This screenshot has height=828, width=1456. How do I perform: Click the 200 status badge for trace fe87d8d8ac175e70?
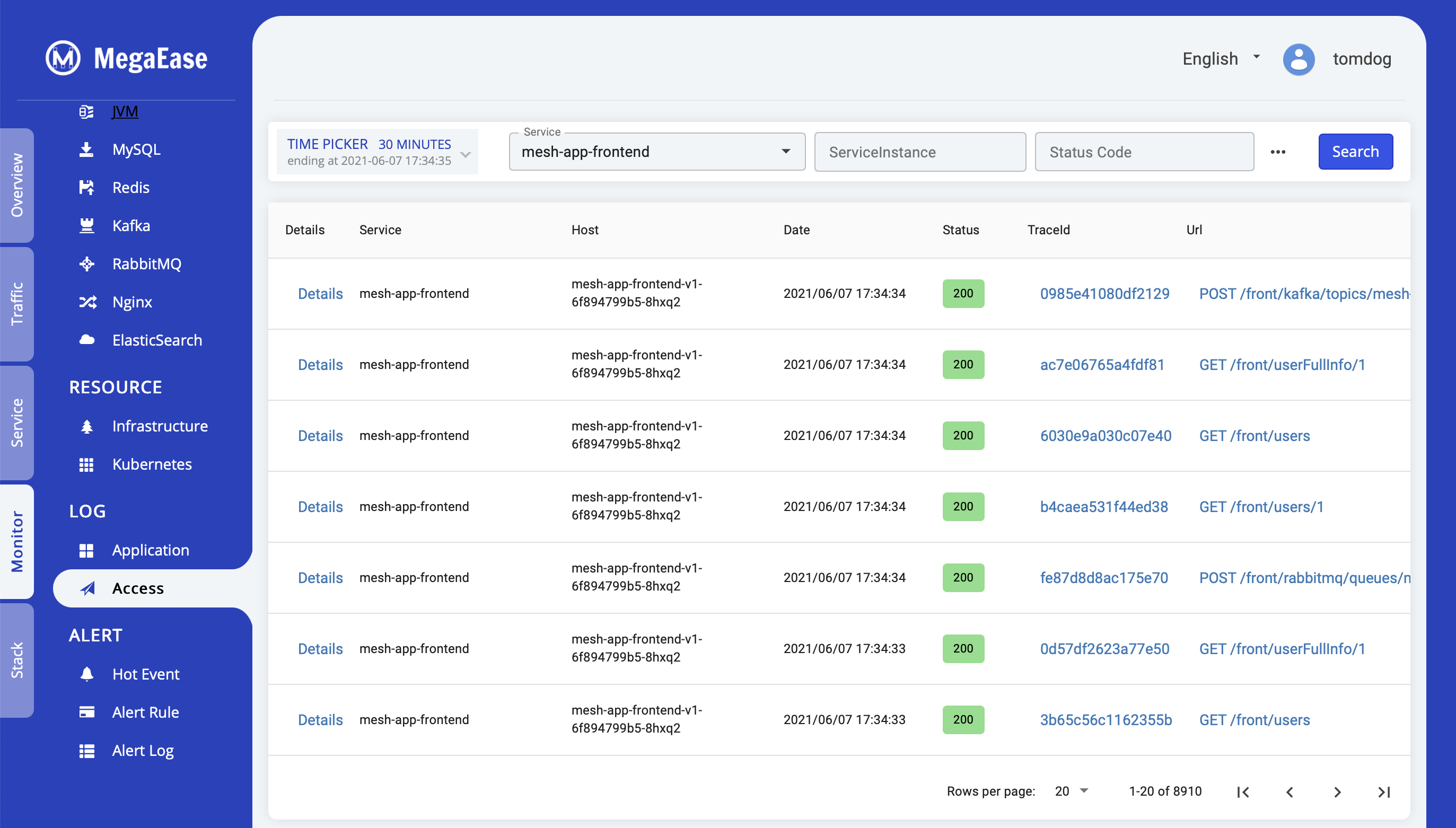tap(963, 578)
